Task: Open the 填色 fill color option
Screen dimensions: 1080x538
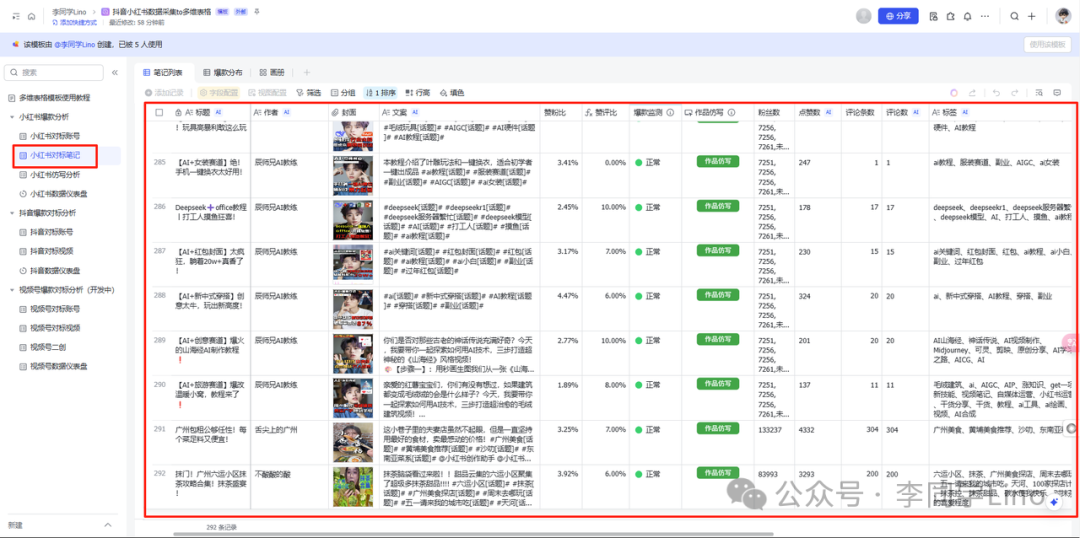Action: click(x=452, y=92)
